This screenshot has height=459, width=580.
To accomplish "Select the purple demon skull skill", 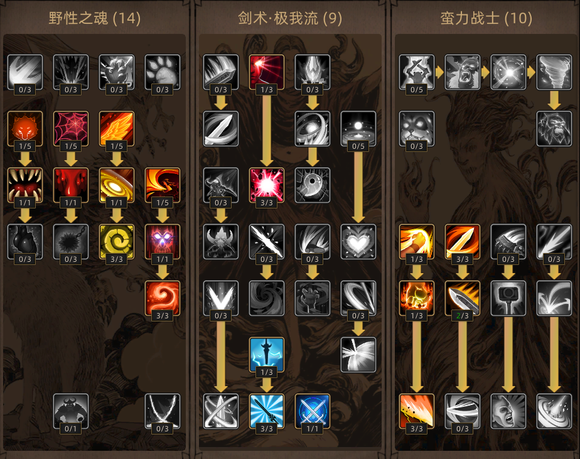I will (162, 242).
